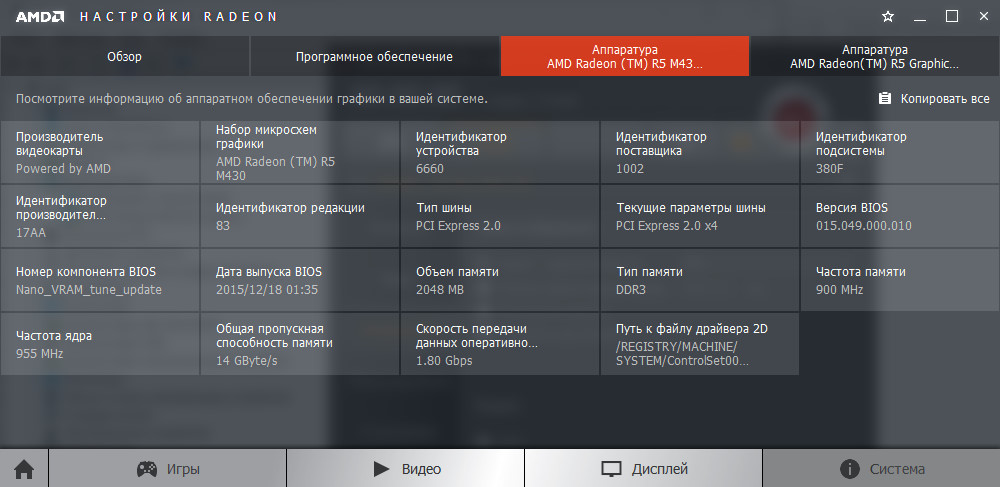Click the bandwidth value 14 GByte/s
The image size is (1000, 487).
(247, 361)
